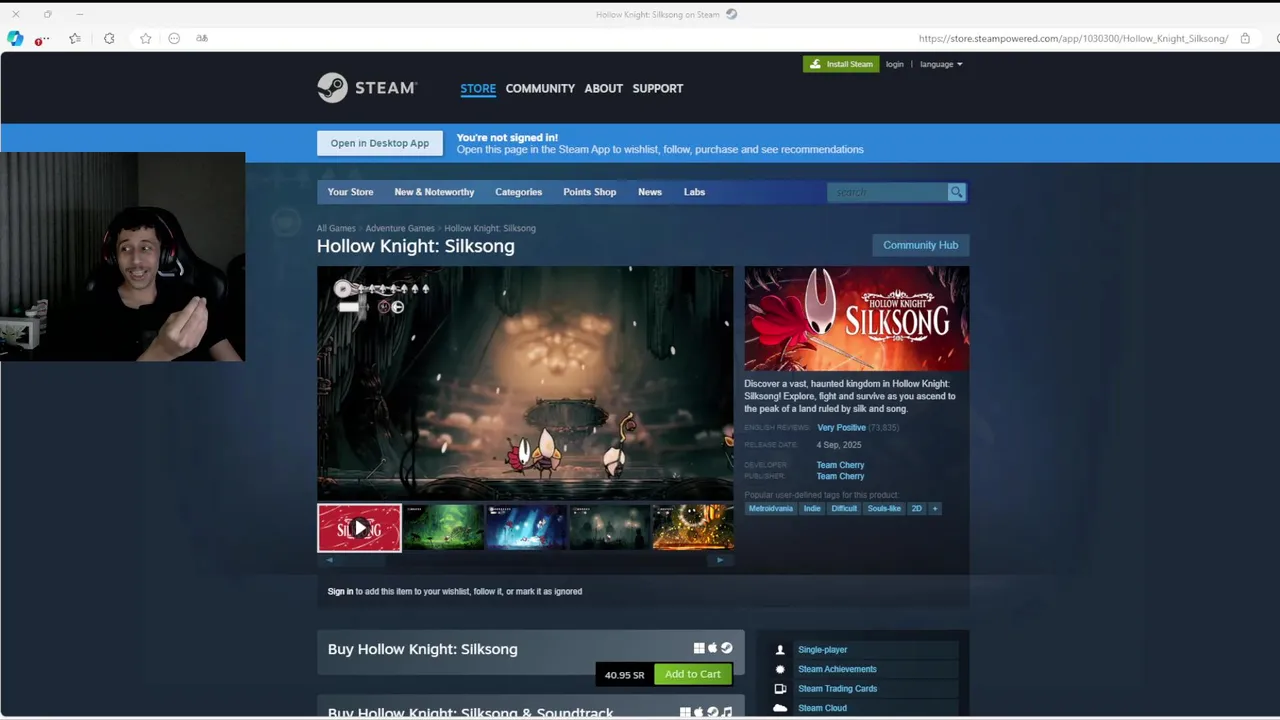Click the store search input field

[x=887, y=192]
